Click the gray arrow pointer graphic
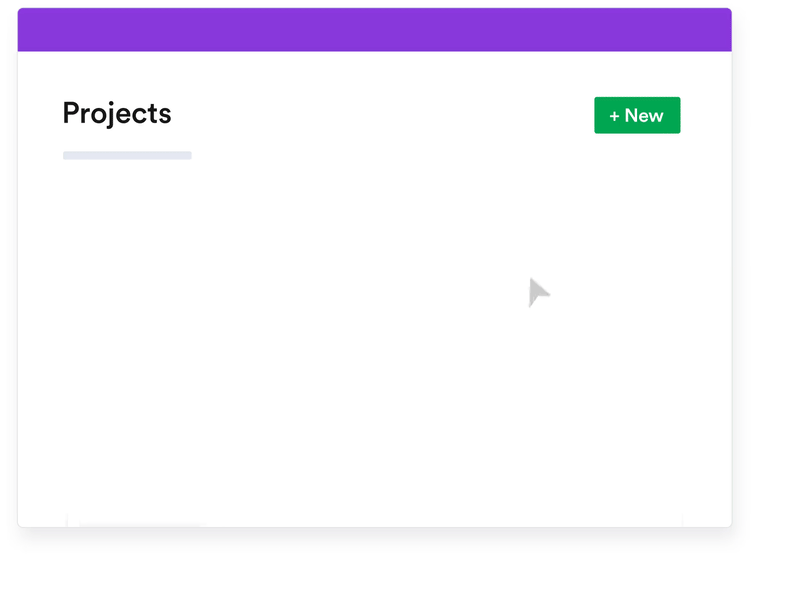The height and width of the screenshot is (591, 800). click(x=538, y=292)
